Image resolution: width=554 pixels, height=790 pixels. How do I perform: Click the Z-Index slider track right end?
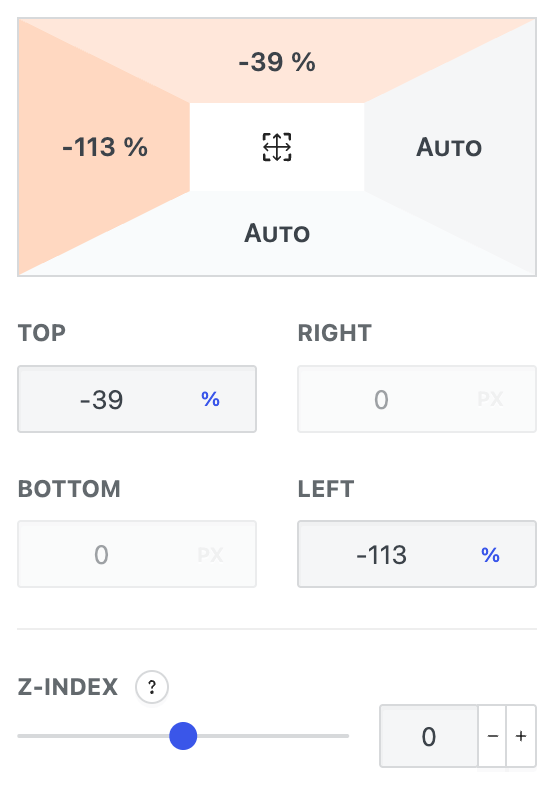point(345,736)
